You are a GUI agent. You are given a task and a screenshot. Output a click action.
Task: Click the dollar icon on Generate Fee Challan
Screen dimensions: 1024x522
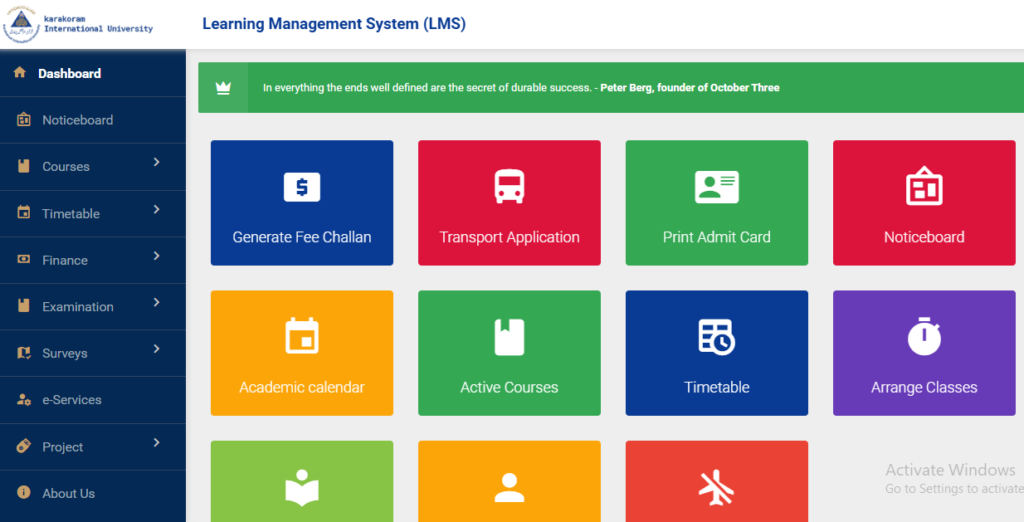tap(302, 188)
